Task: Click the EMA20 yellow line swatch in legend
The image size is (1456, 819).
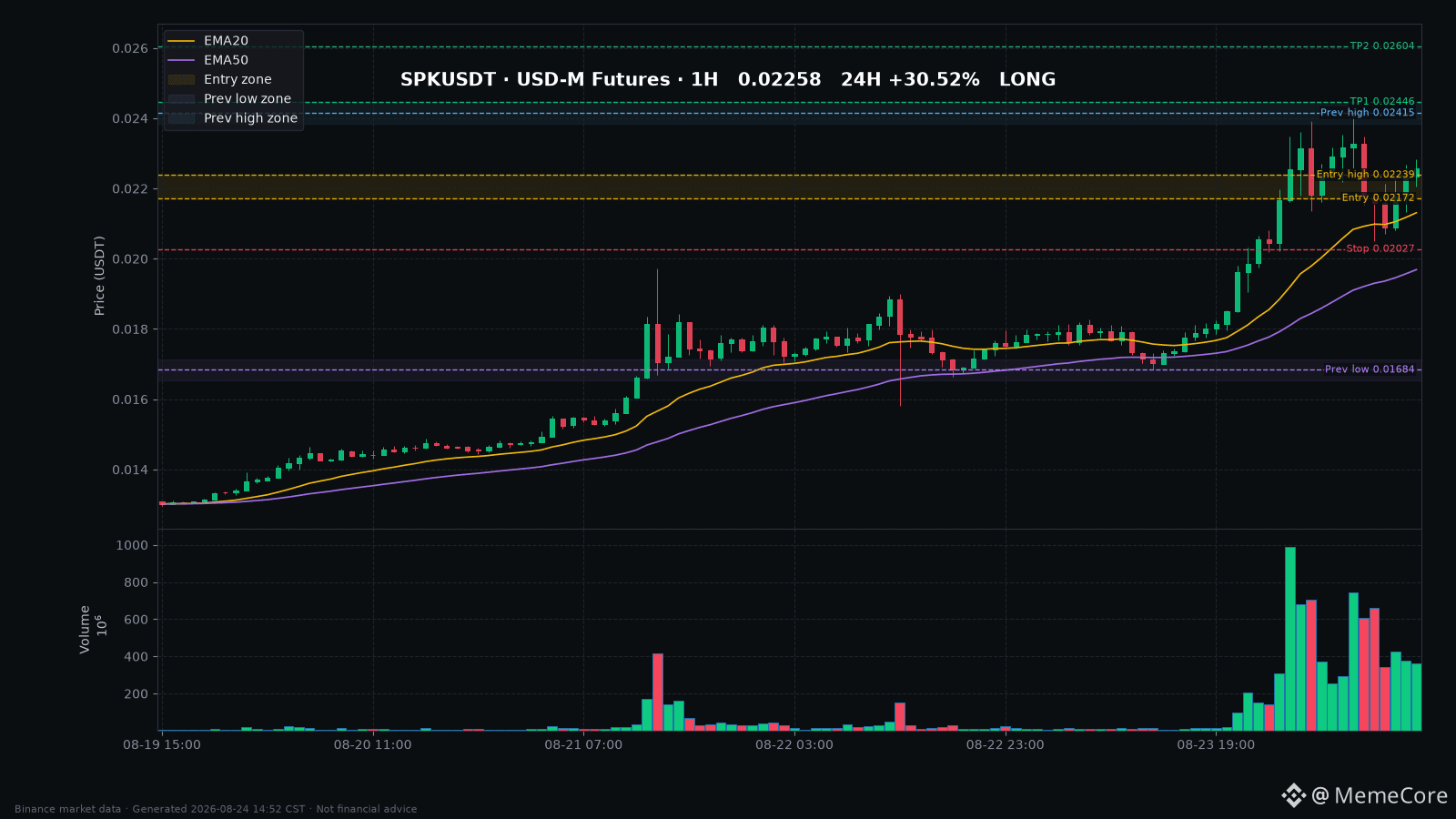Action: [181, 41]
